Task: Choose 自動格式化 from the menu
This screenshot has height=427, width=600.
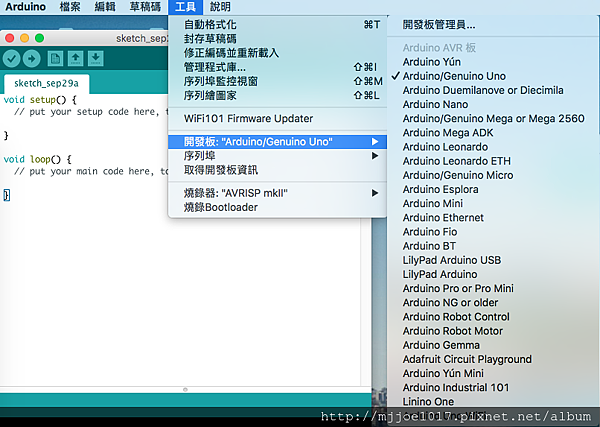Action: pos(277,24)
